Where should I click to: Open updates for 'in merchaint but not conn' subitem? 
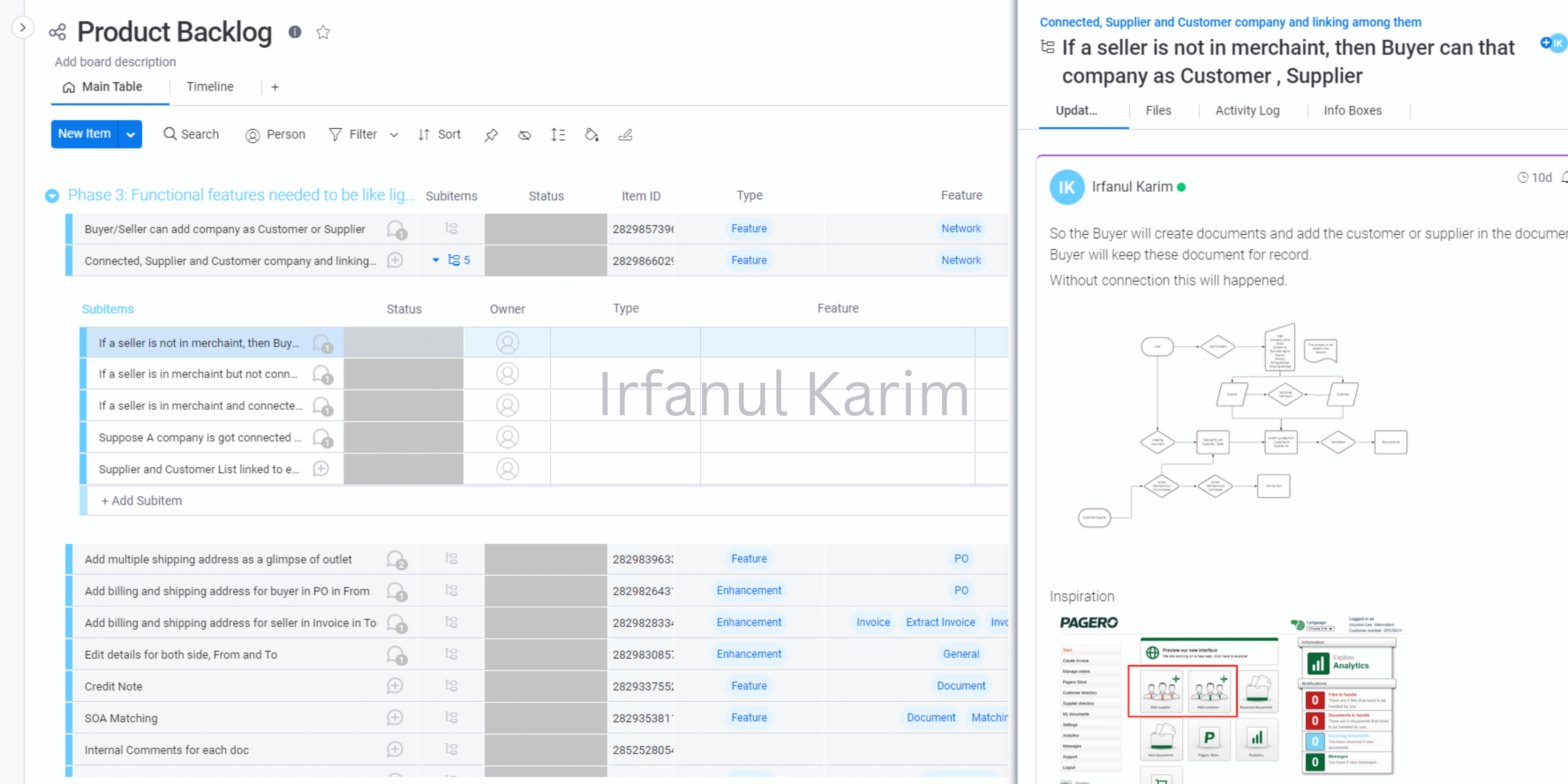[x=323, y=374]
